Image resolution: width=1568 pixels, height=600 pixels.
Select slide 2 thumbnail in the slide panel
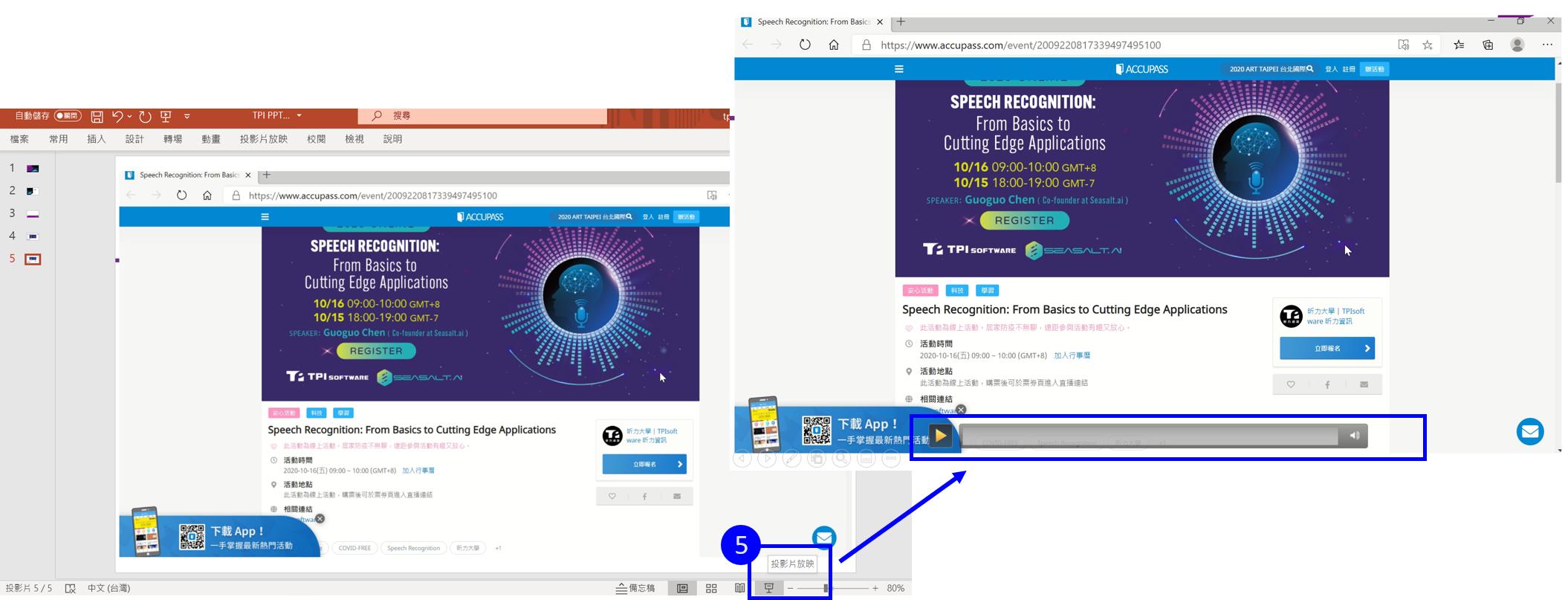[33, 191]
